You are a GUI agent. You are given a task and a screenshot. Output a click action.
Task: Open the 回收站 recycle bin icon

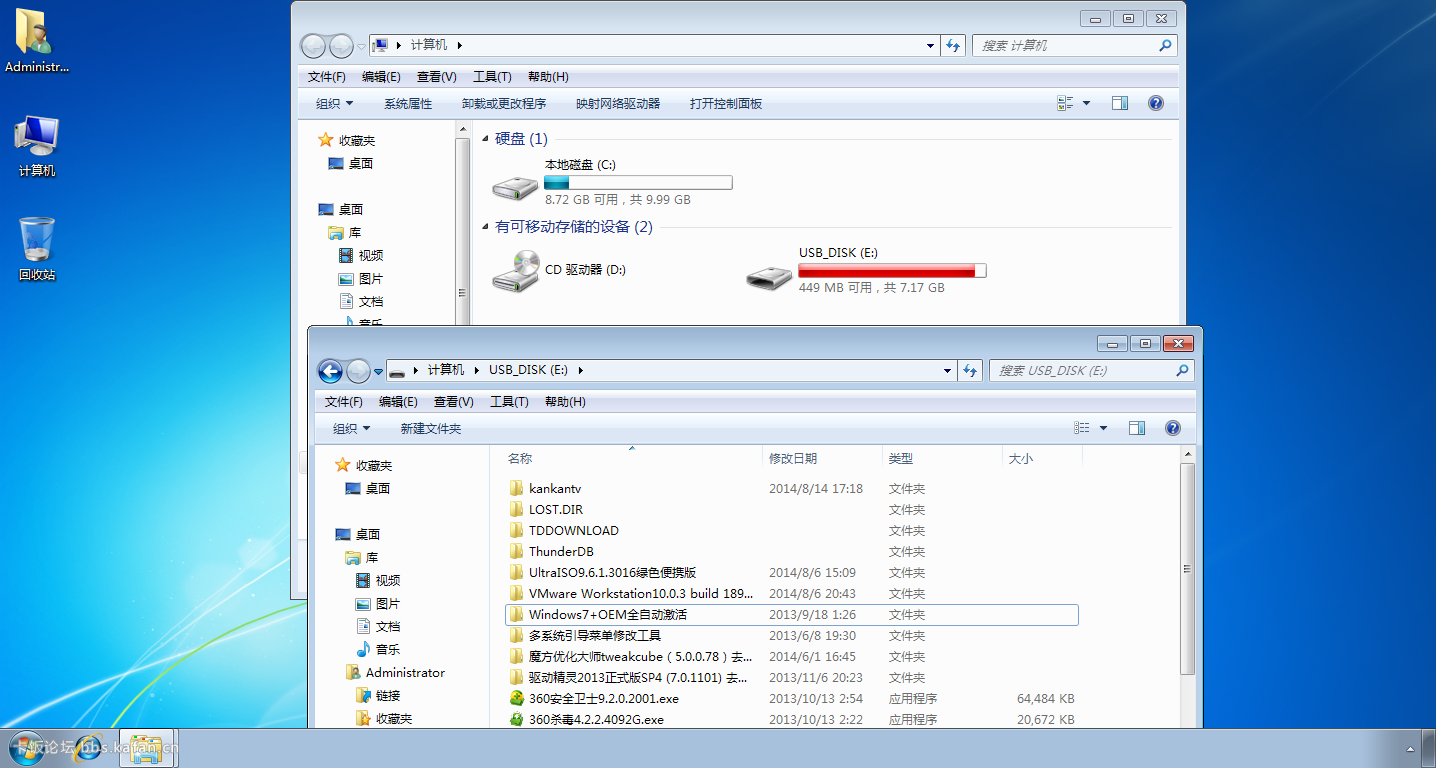pos(37,248)
